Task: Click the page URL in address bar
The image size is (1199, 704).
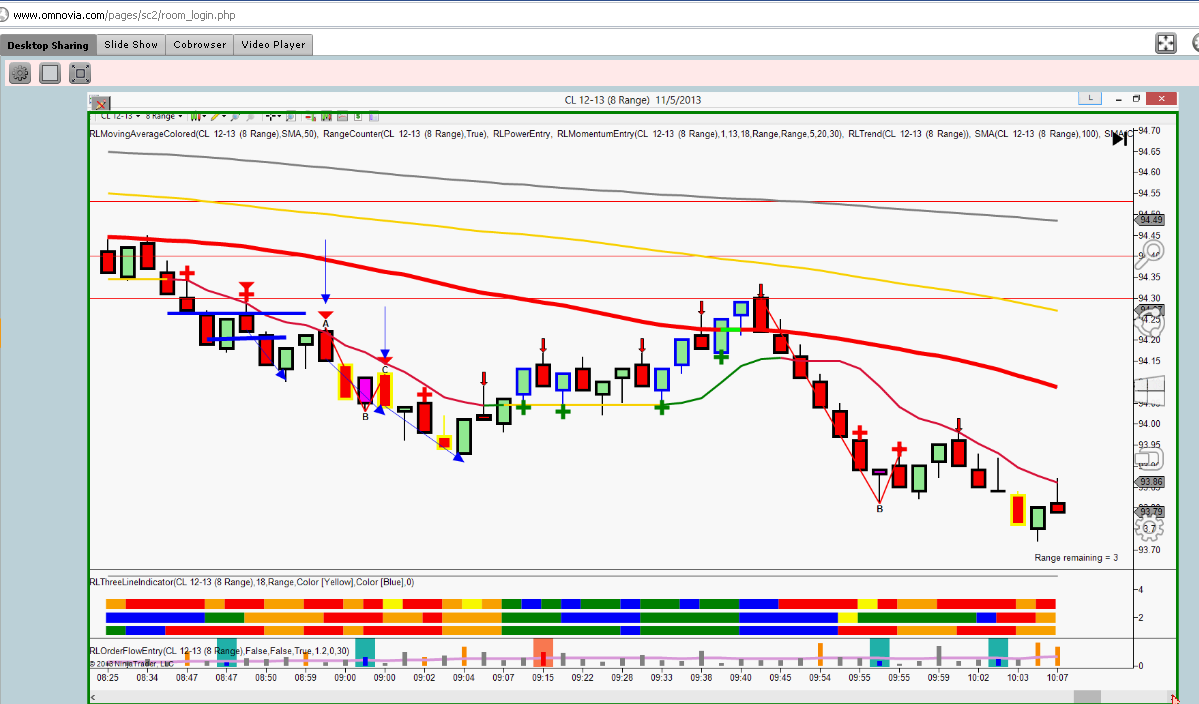Action: pos(124,15)
